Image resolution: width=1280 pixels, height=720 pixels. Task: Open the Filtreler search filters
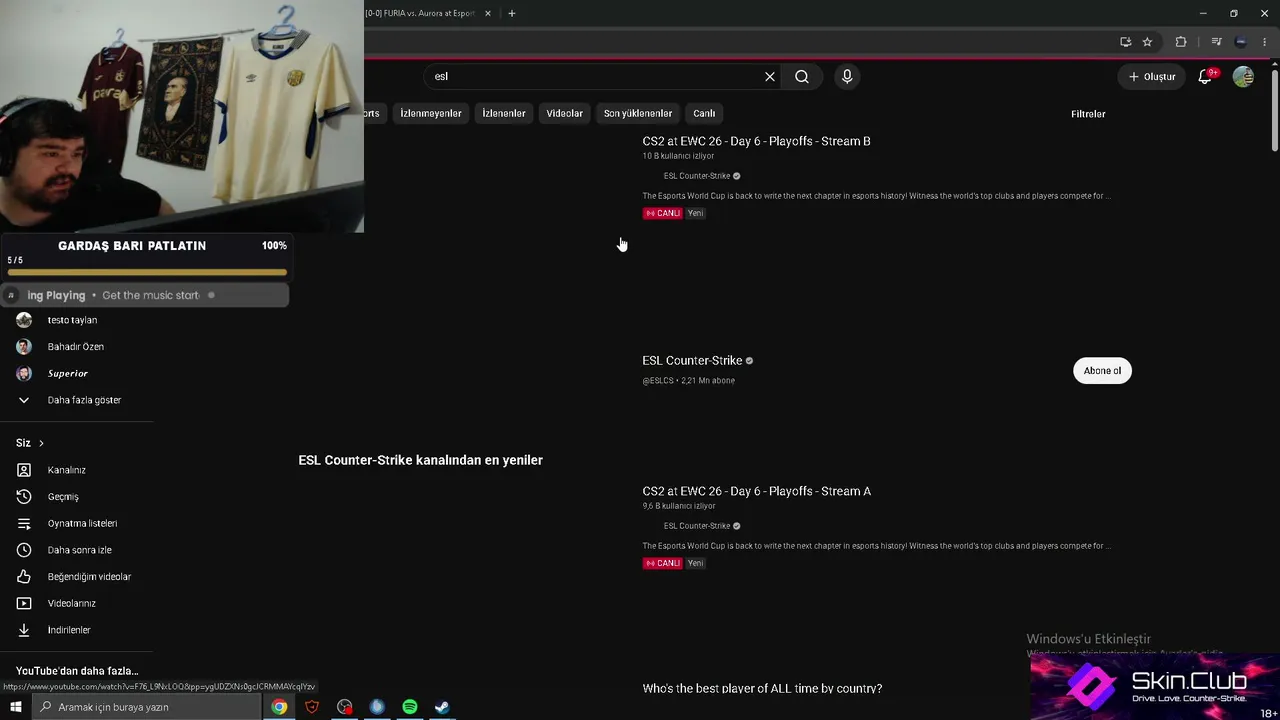coord(1088,114)
